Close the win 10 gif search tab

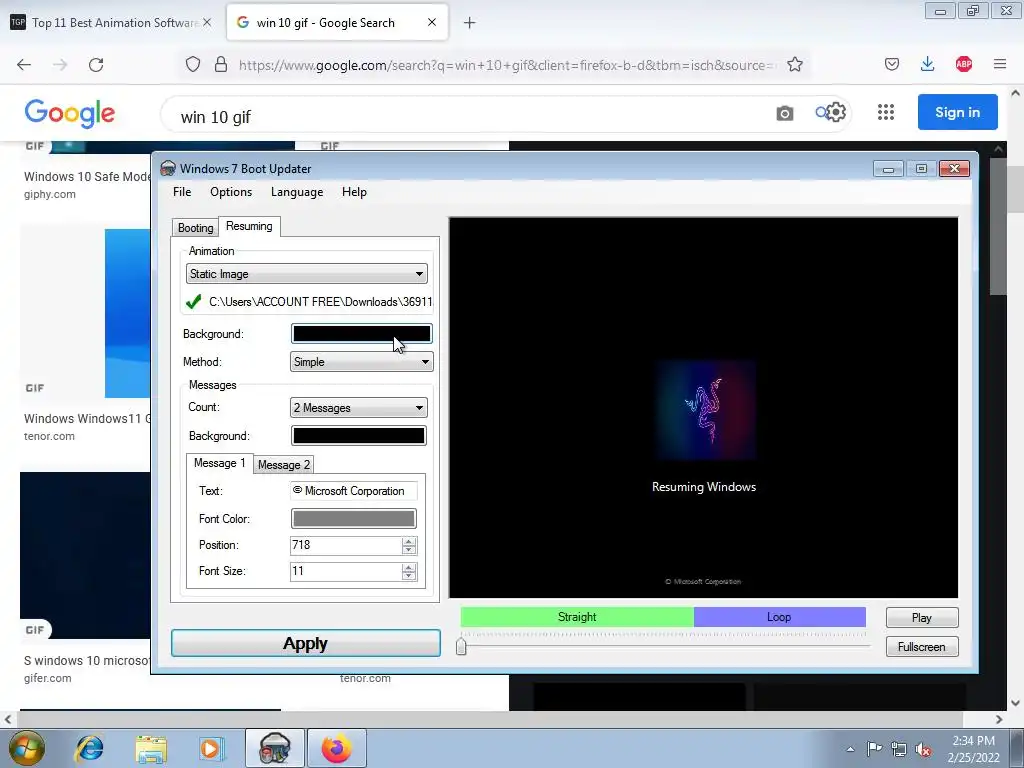pos(432,22)
